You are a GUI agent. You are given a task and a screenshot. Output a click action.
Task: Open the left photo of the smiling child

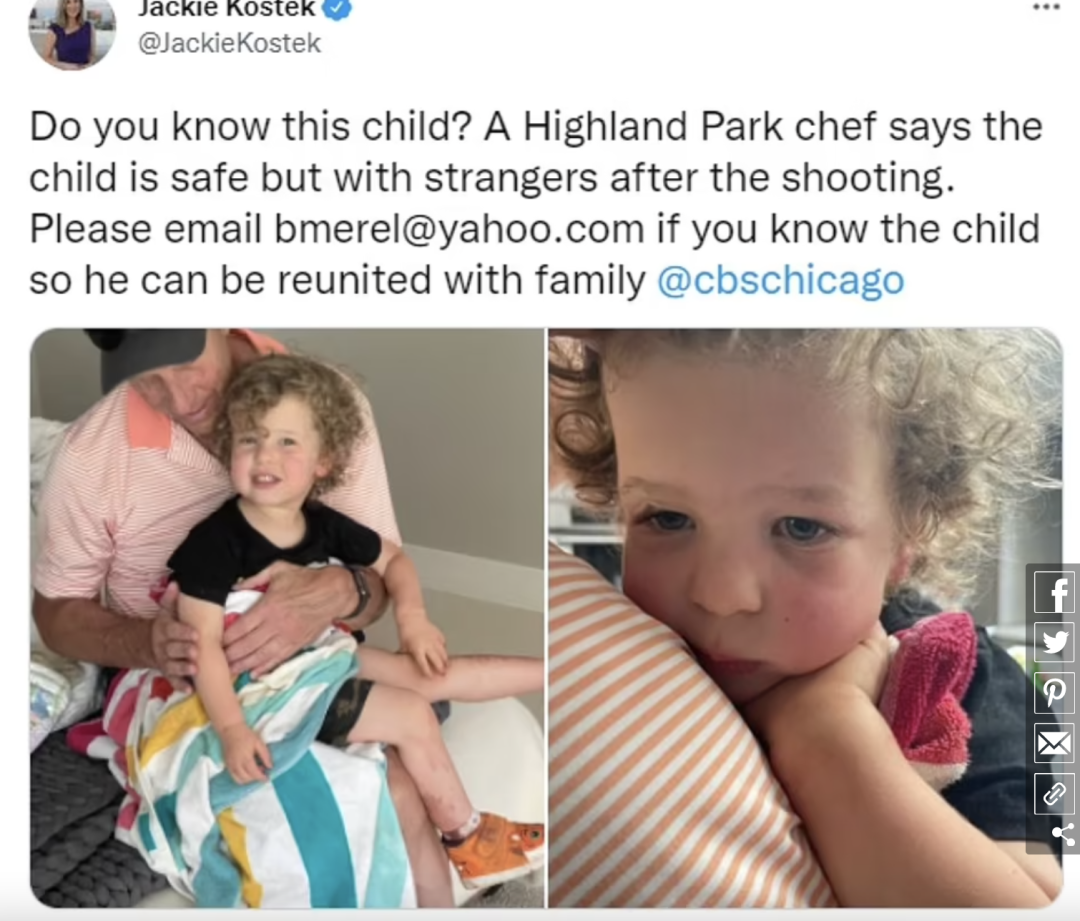tap(287, 618)
